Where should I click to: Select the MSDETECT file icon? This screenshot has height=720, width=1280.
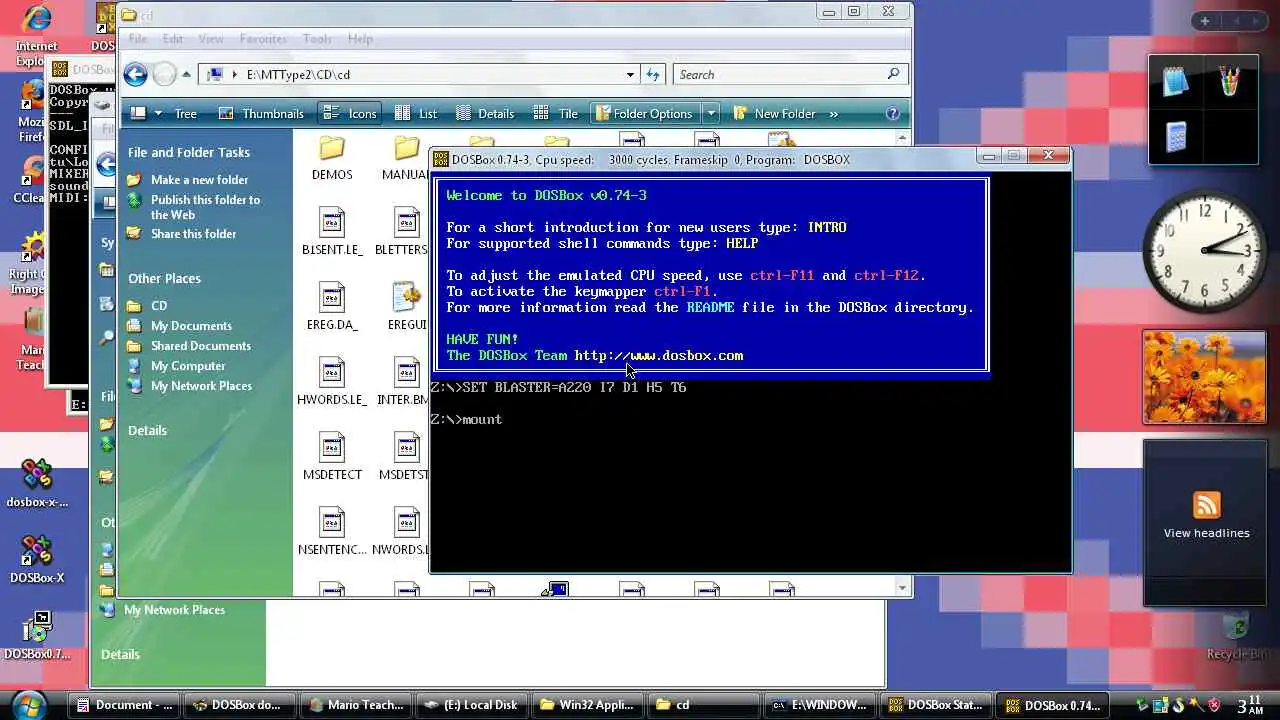332,448
